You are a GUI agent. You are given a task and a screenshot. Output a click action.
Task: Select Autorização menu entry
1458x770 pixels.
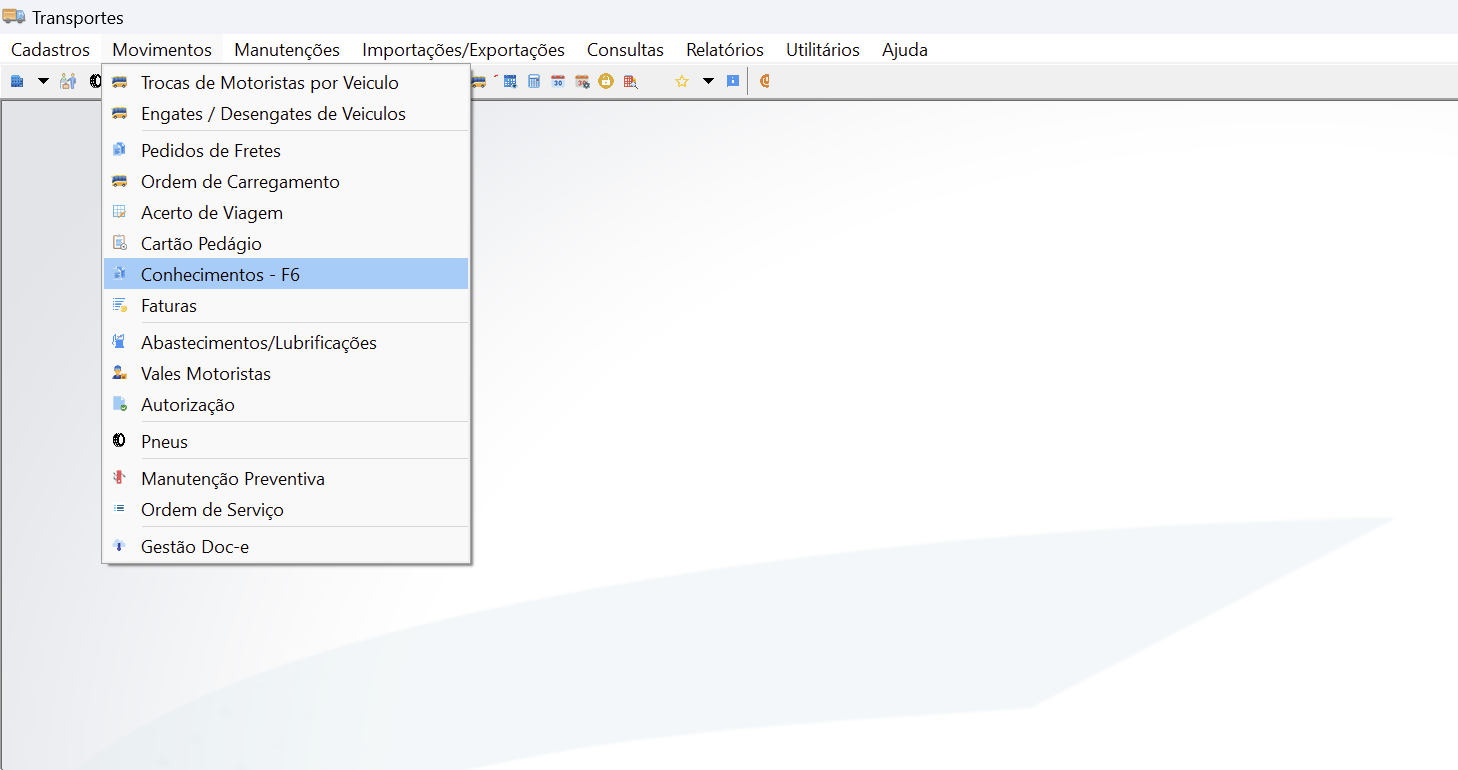click(x=286, y=405)
